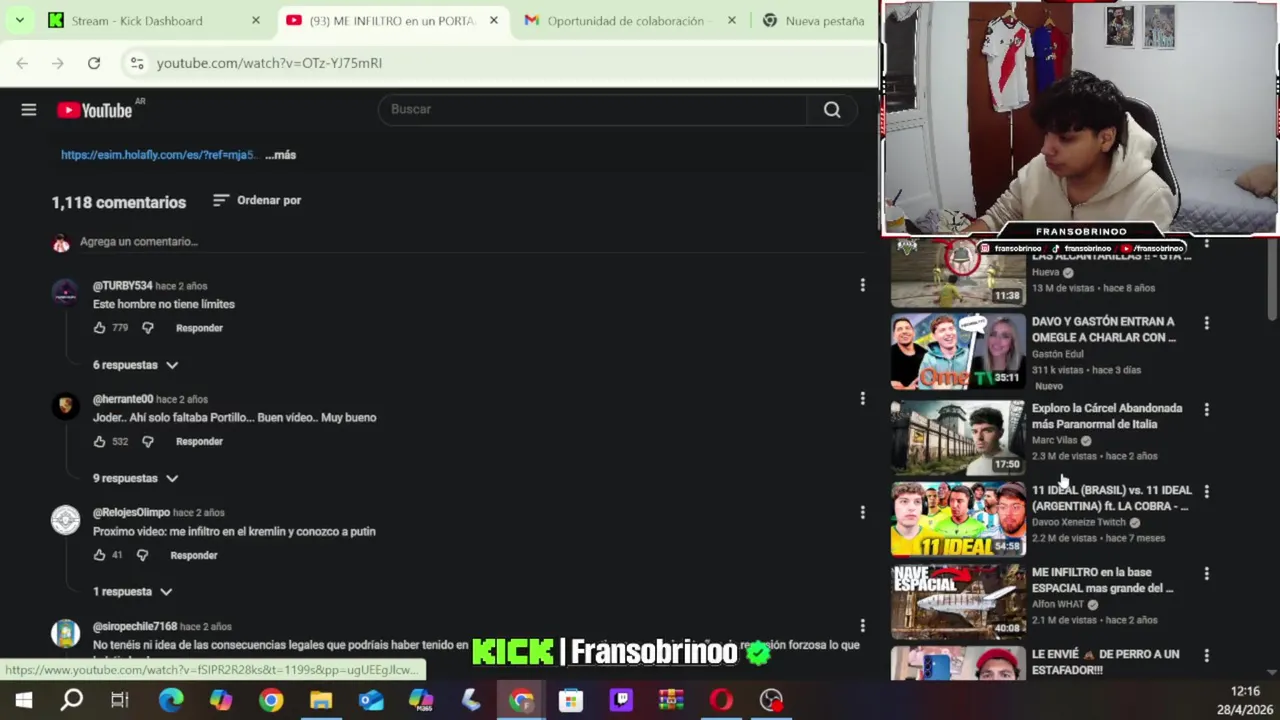
Task: Click the YouTube logo
Action: 95,110
